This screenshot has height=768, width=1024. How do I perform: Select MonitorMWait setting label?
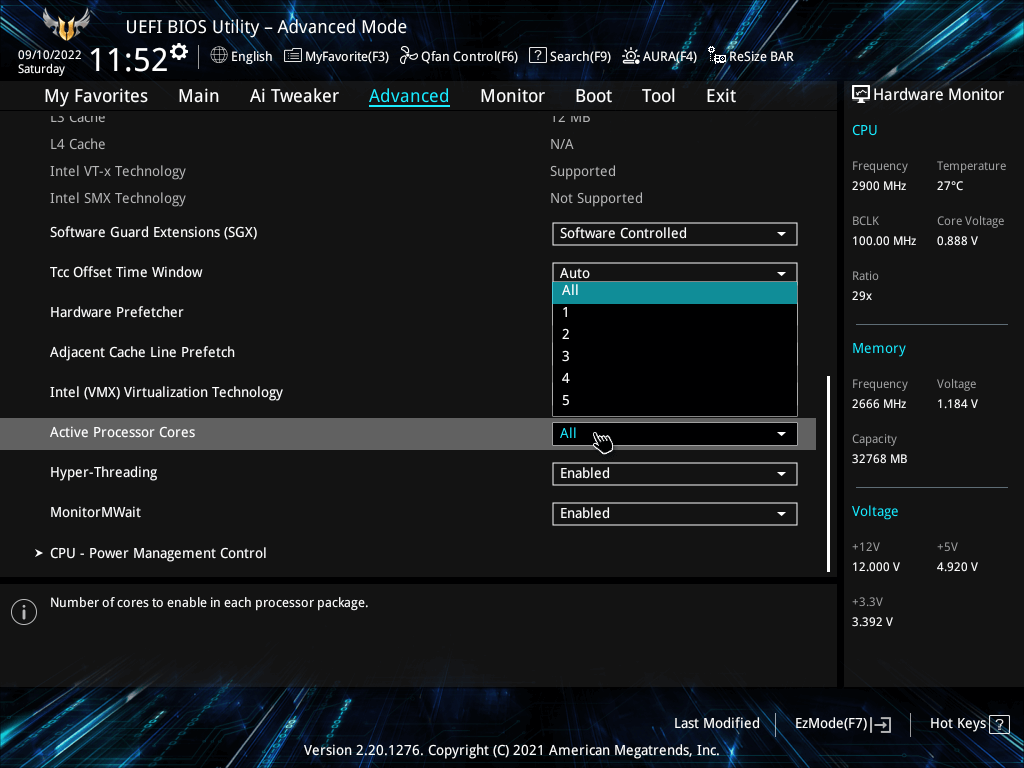pyautogui.click(x=95, y=513)
